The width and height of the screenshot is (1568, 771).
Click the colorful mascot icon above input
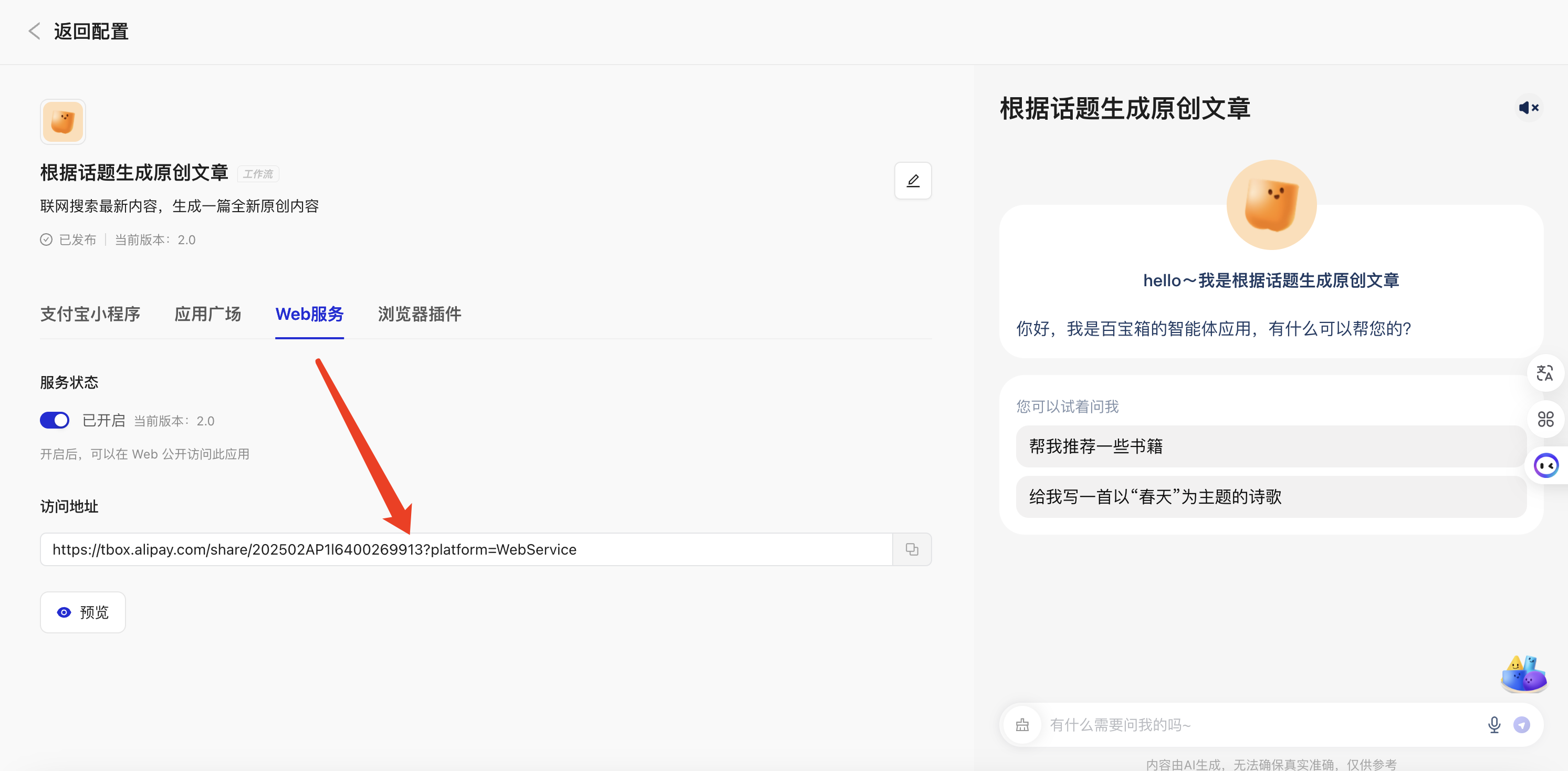pos(1523,674)
